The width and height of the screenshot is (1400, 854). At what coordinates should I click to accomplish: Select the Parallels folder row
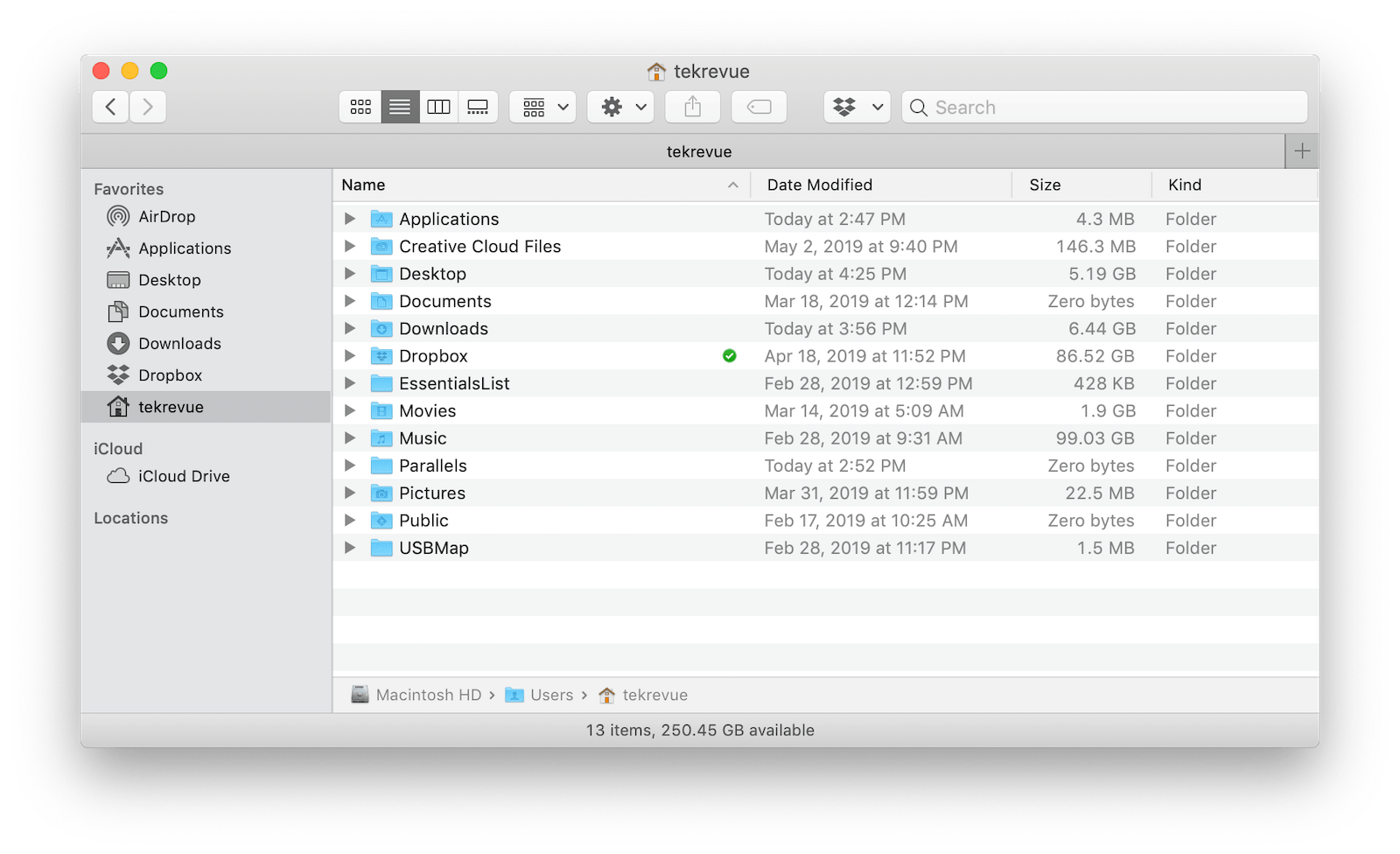tap(826, 465)
